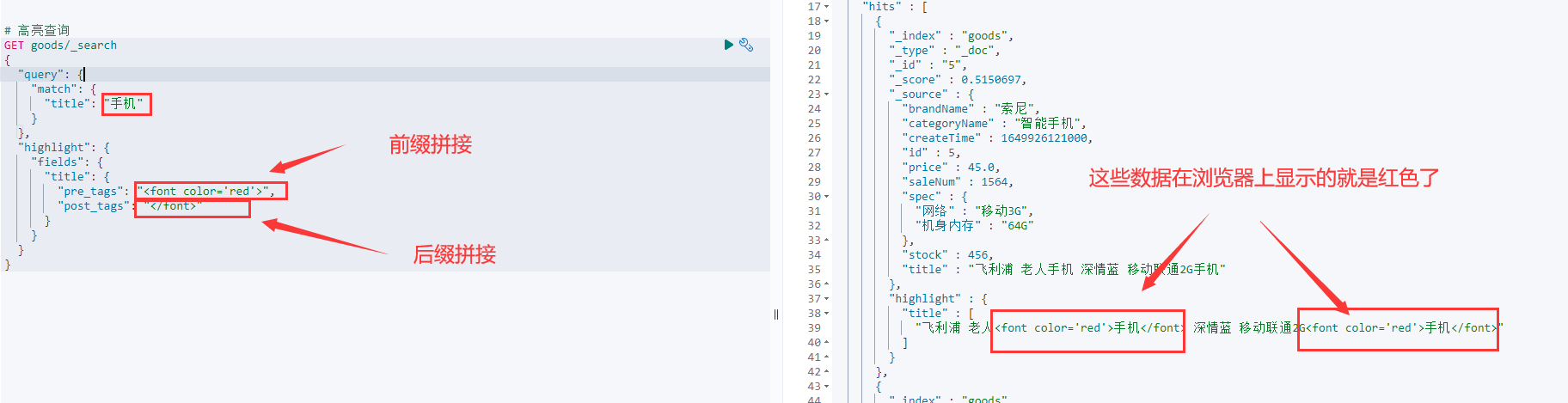
Task: Click line number 19 in the gutter
Action: [814, 36]
